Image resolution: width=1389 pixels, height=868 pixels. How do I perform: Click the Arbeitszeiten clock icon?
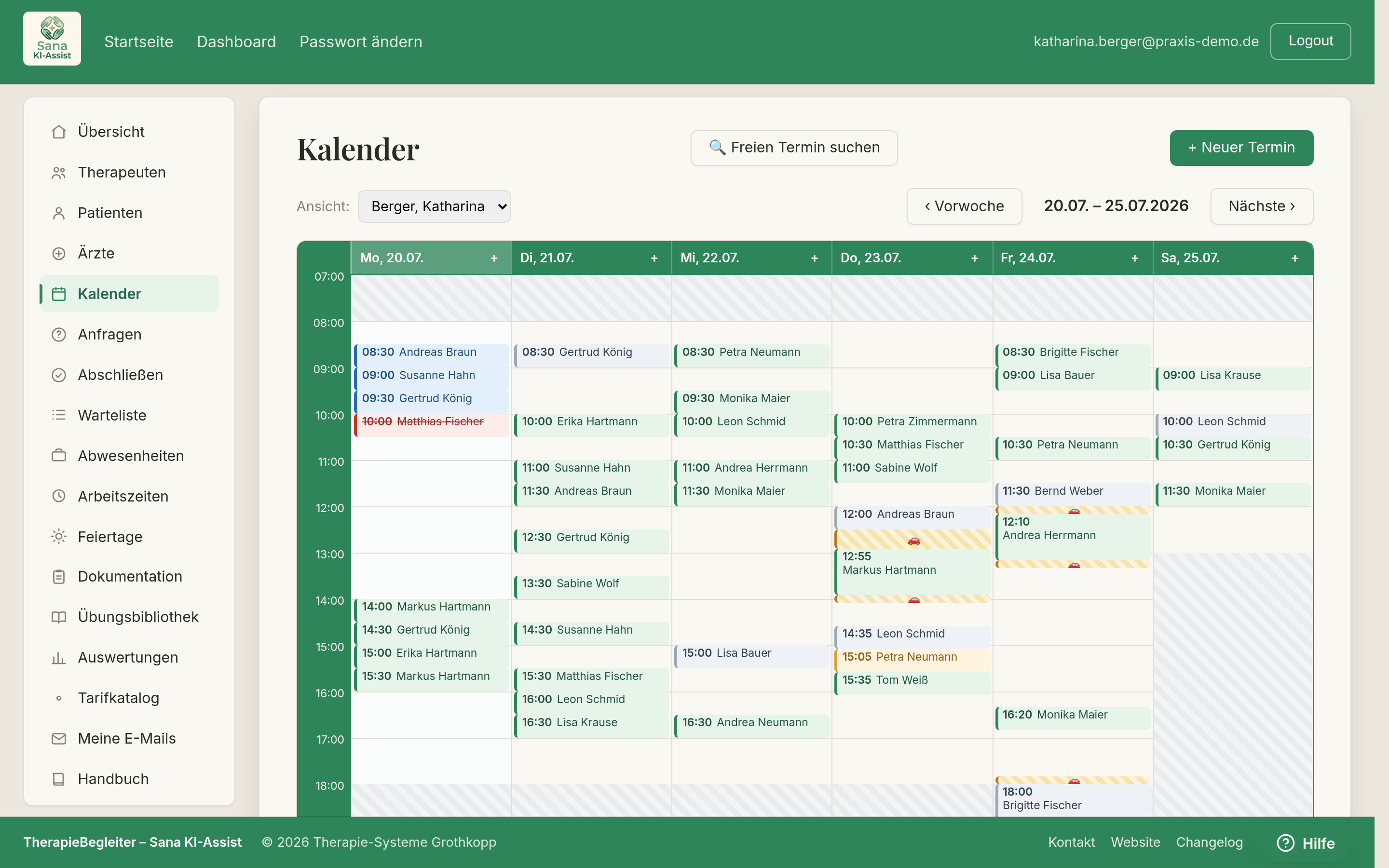(x=58, y=496)
